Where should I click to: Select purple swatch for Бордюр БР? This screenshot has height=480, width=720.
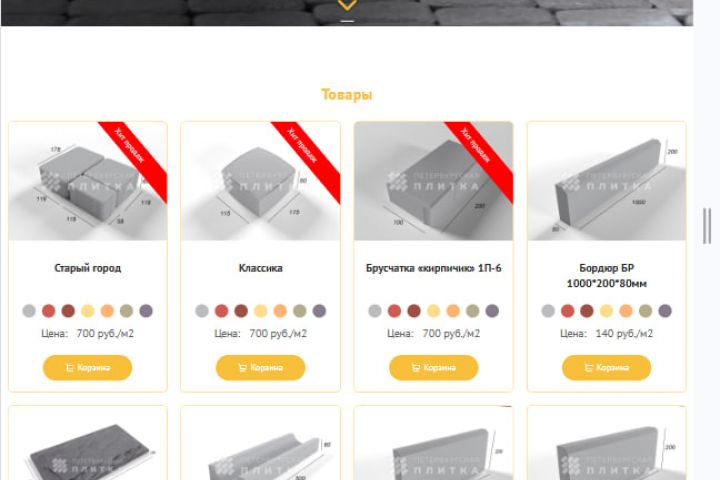[665, 311]
